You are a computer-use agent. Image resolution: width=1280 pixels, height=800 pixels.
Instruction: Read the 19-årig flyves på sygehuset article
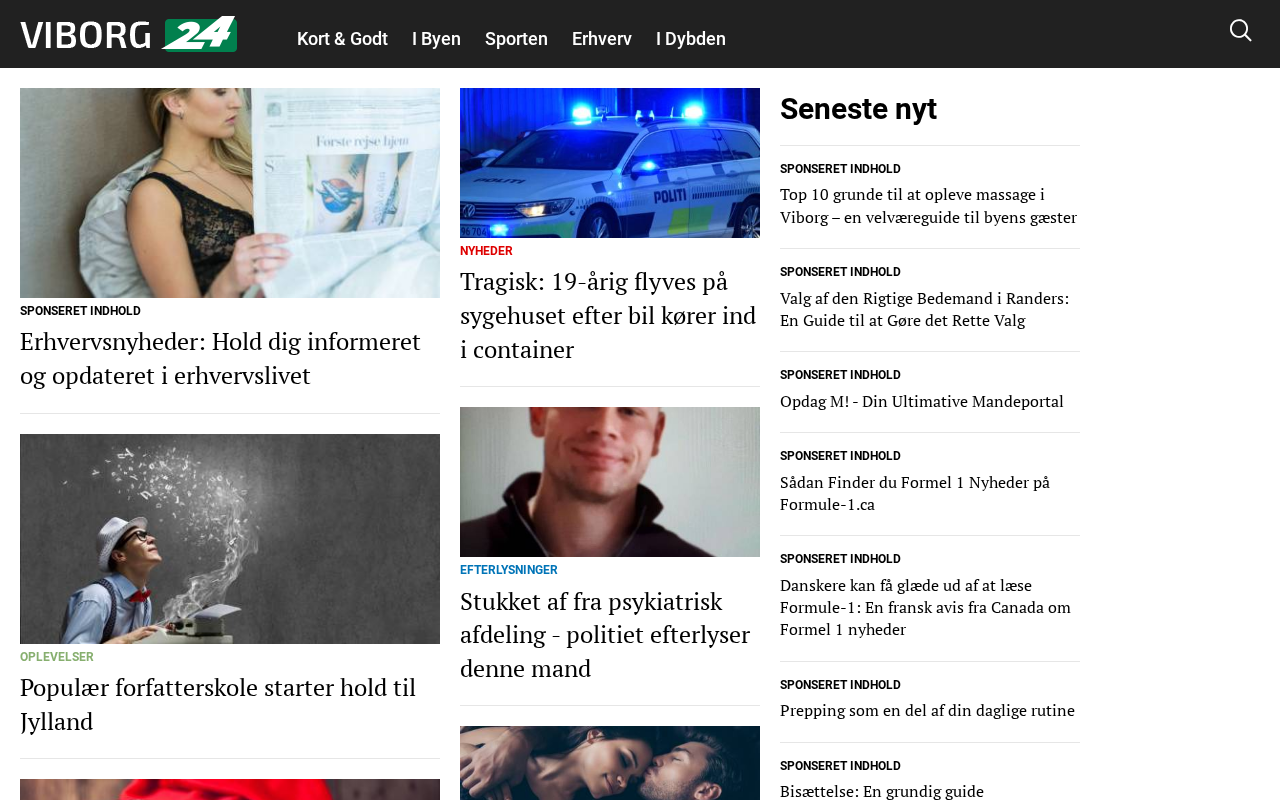pyautogui.click(x=608, y=315)
